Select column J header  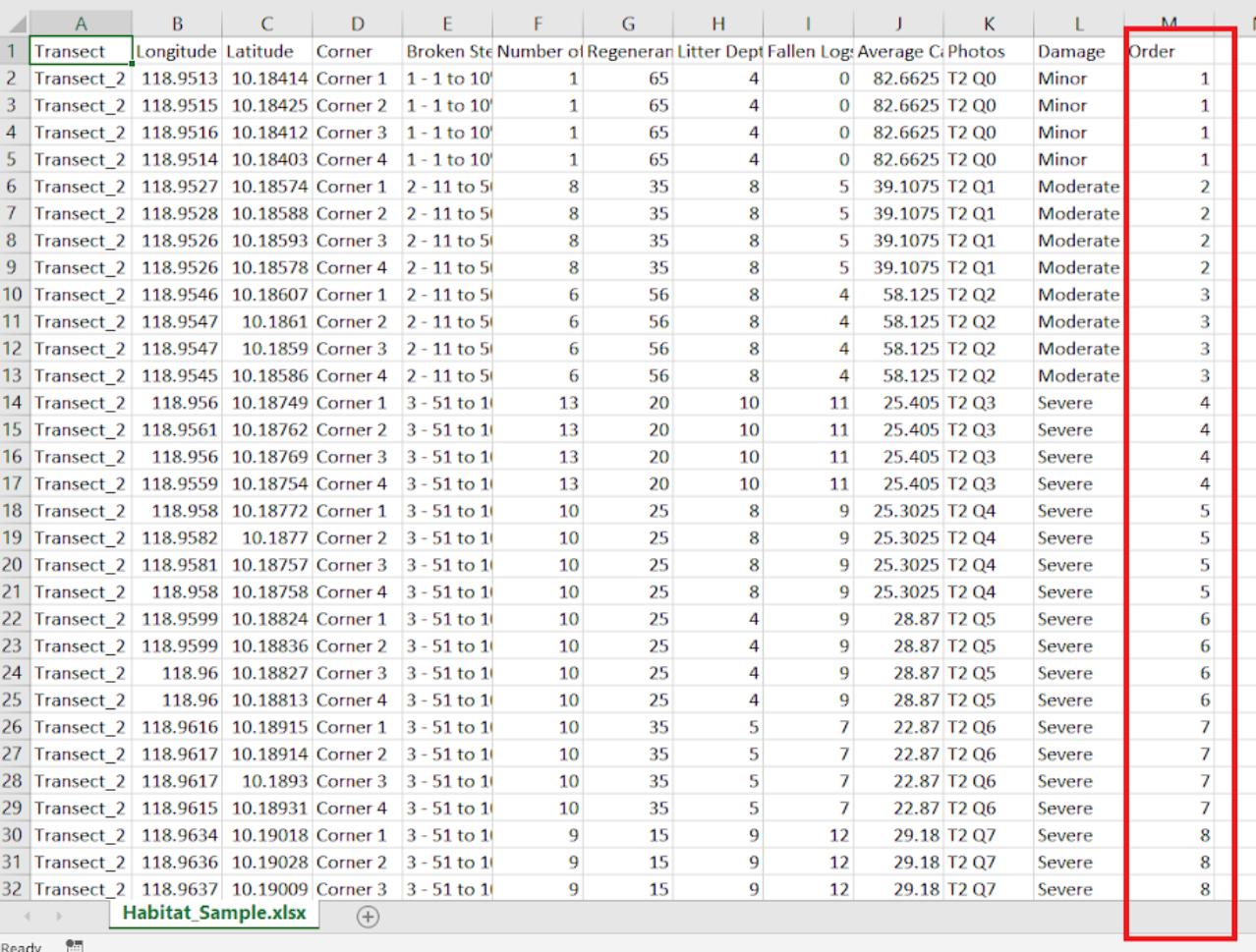[898, 24]
